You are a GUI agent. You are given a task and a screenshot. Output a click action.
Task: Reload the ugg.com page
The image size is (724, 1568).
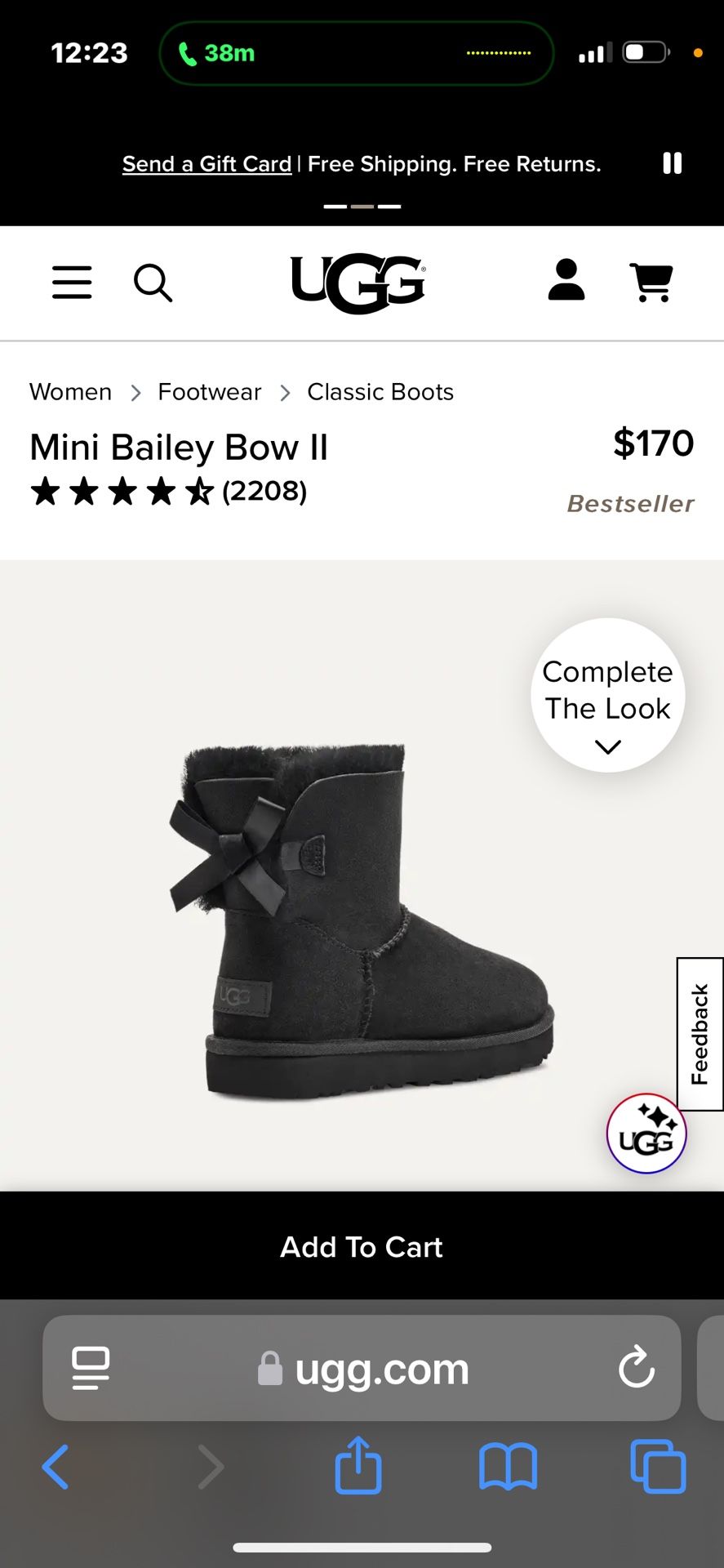[x=637, y=1367]
